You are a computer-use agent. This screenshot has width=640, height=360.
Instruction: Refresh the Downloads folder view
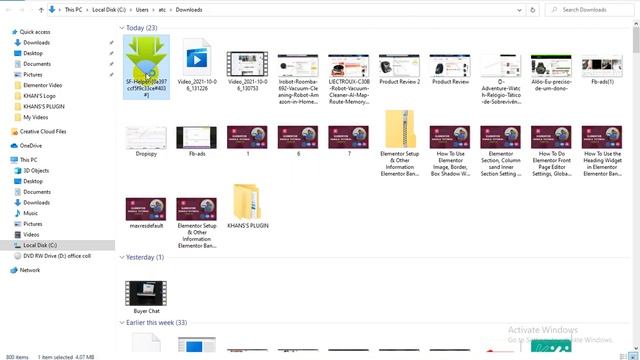(x=533, y=10)
